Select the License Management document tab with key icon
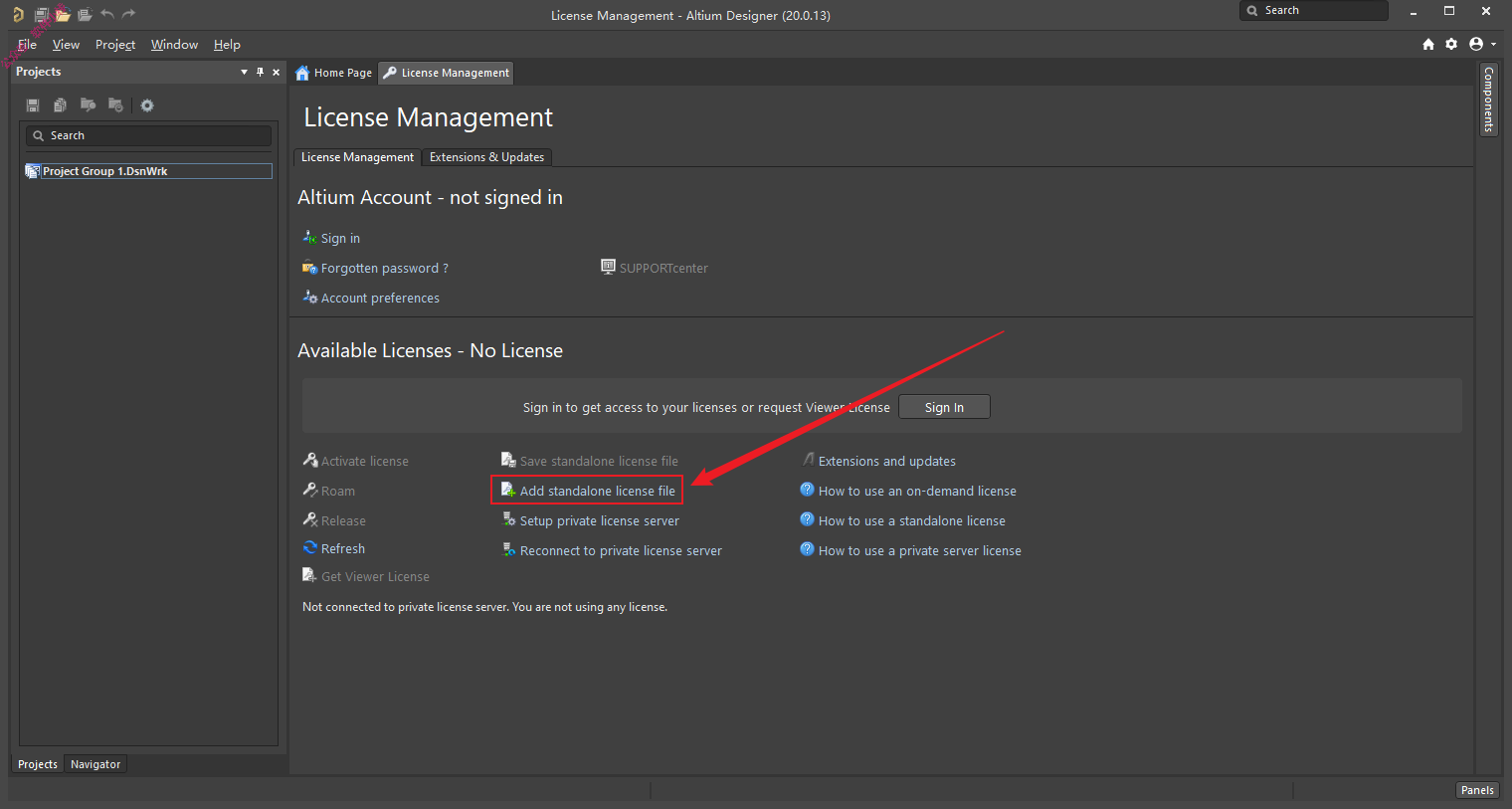Image resolution: width=1512 pixels, height=809 pixels. coord(446,73)
